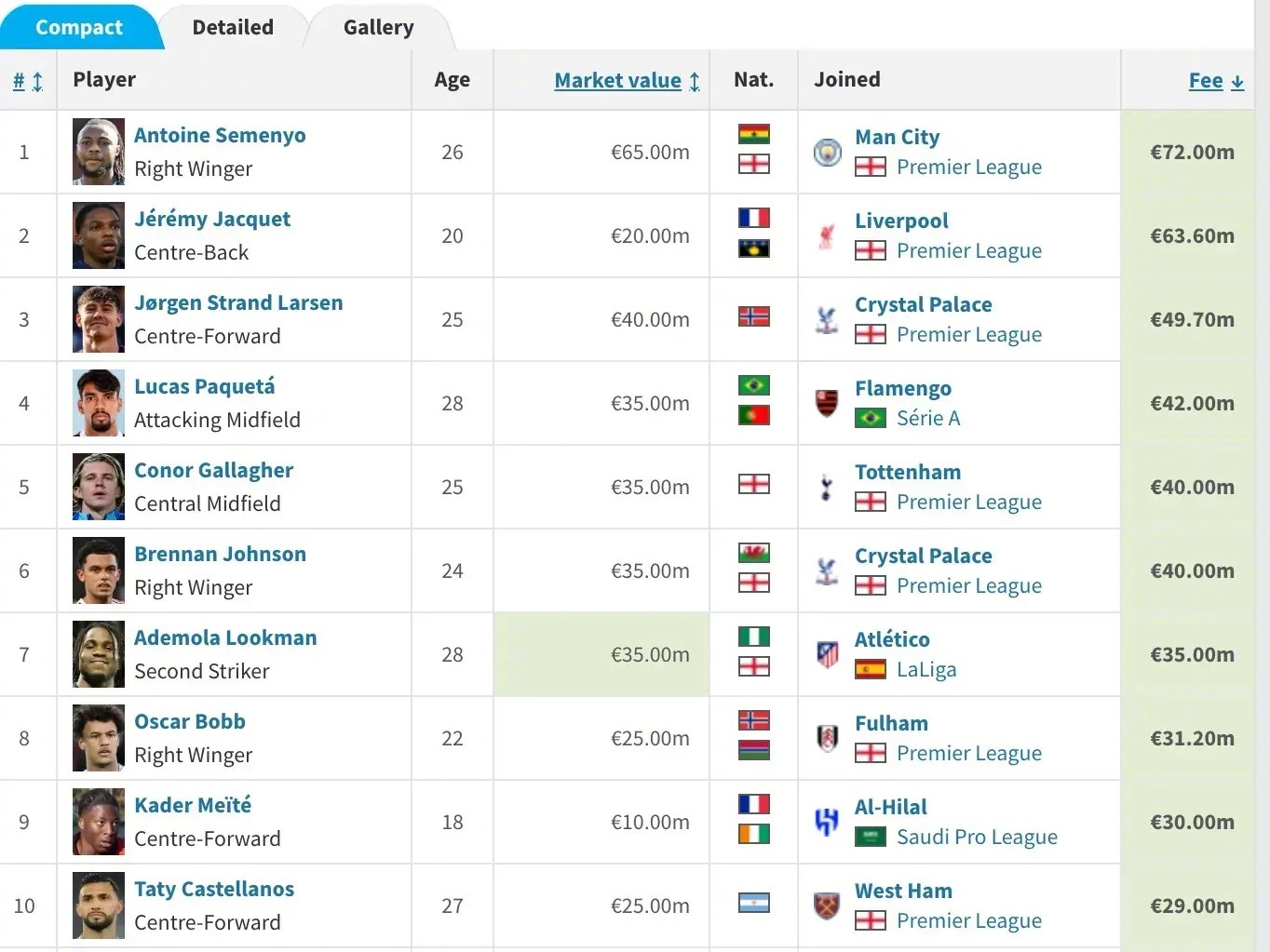The height and width of the screenshot is (952, 1270).
Task: Click the Atlético club crest icon
Action: point(827,654)
